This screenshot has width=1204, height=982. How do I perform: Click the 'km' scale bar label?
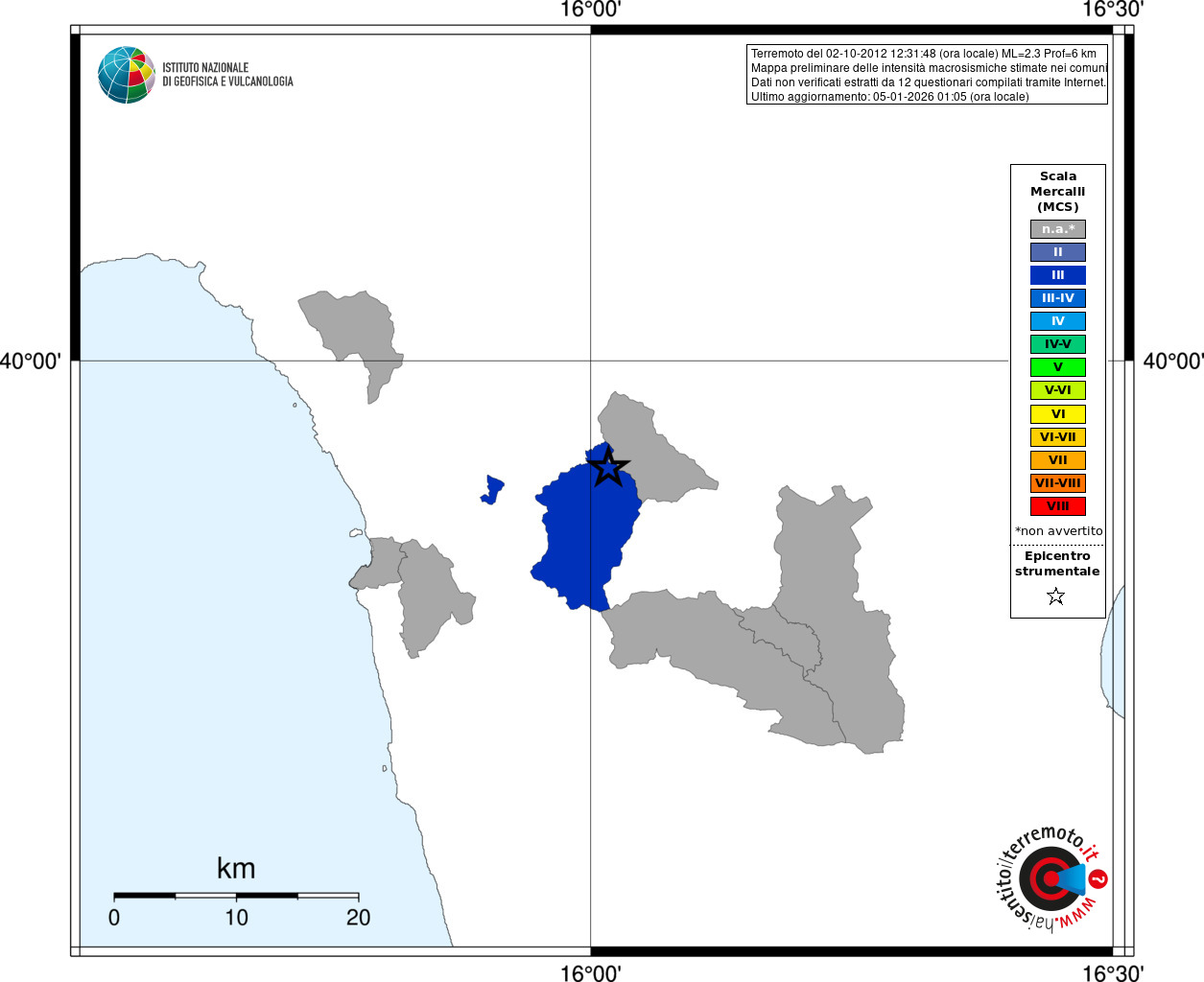point(236,868)
